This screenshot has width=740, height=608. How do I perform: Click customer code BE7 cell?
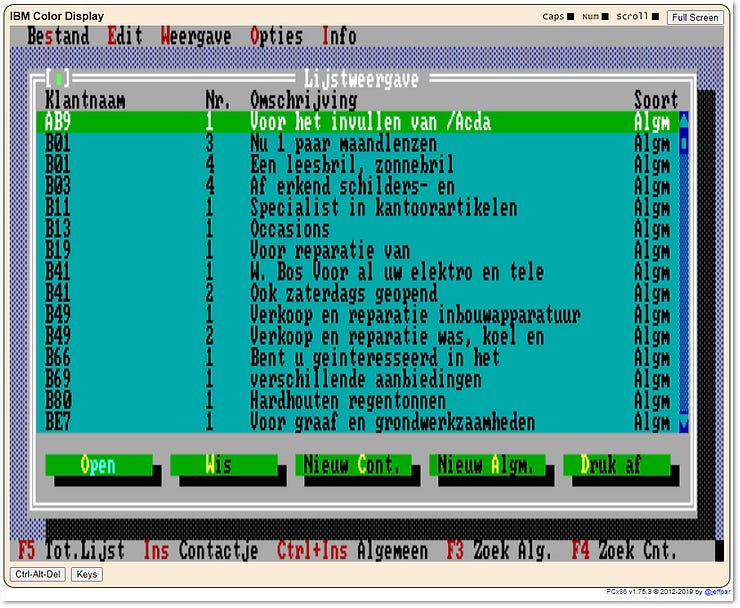click(x=58, y=422)
